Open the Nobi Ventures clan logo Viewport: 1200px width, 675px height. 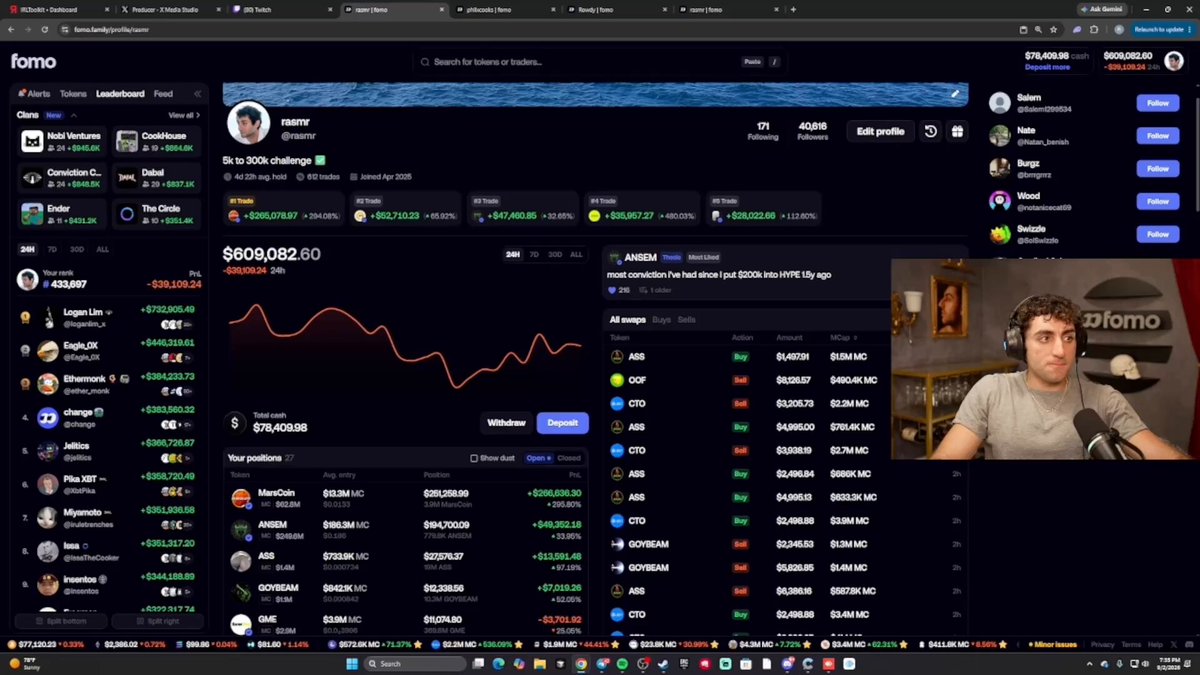32,141
